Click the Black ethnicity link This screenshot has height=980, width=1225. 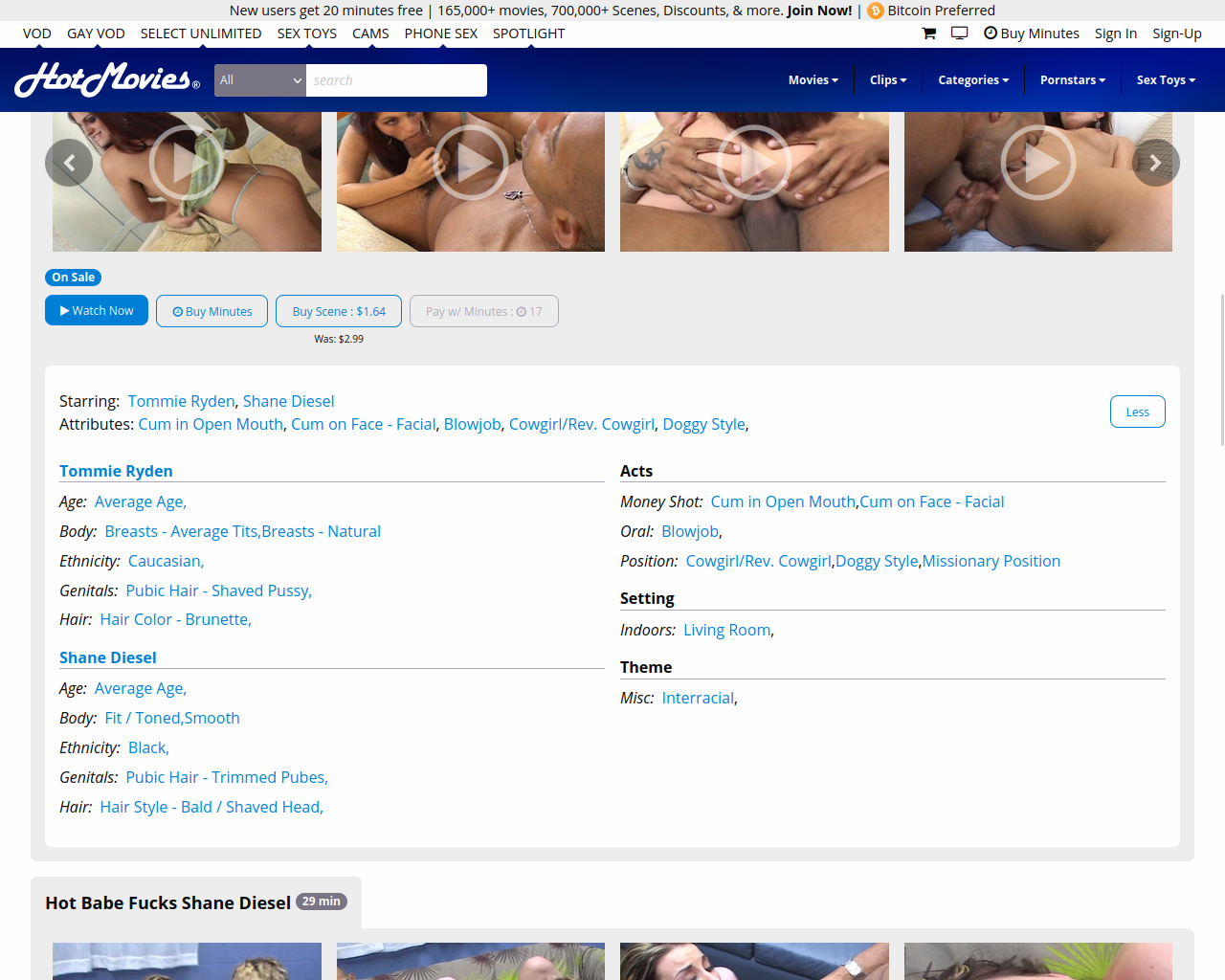(x=147, y=747)
